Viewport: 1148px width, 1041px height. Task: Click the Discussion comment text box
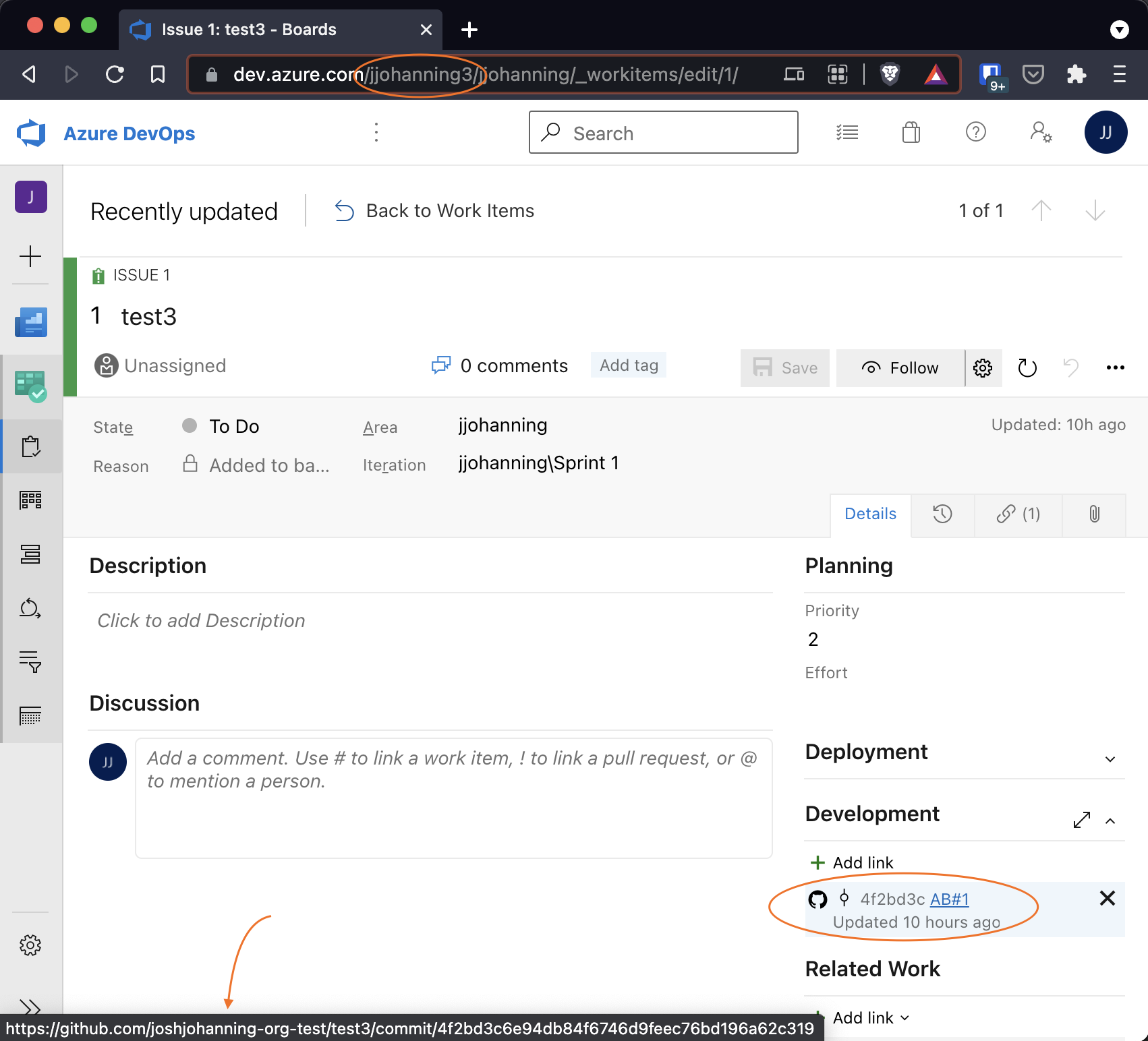[453, 798]
